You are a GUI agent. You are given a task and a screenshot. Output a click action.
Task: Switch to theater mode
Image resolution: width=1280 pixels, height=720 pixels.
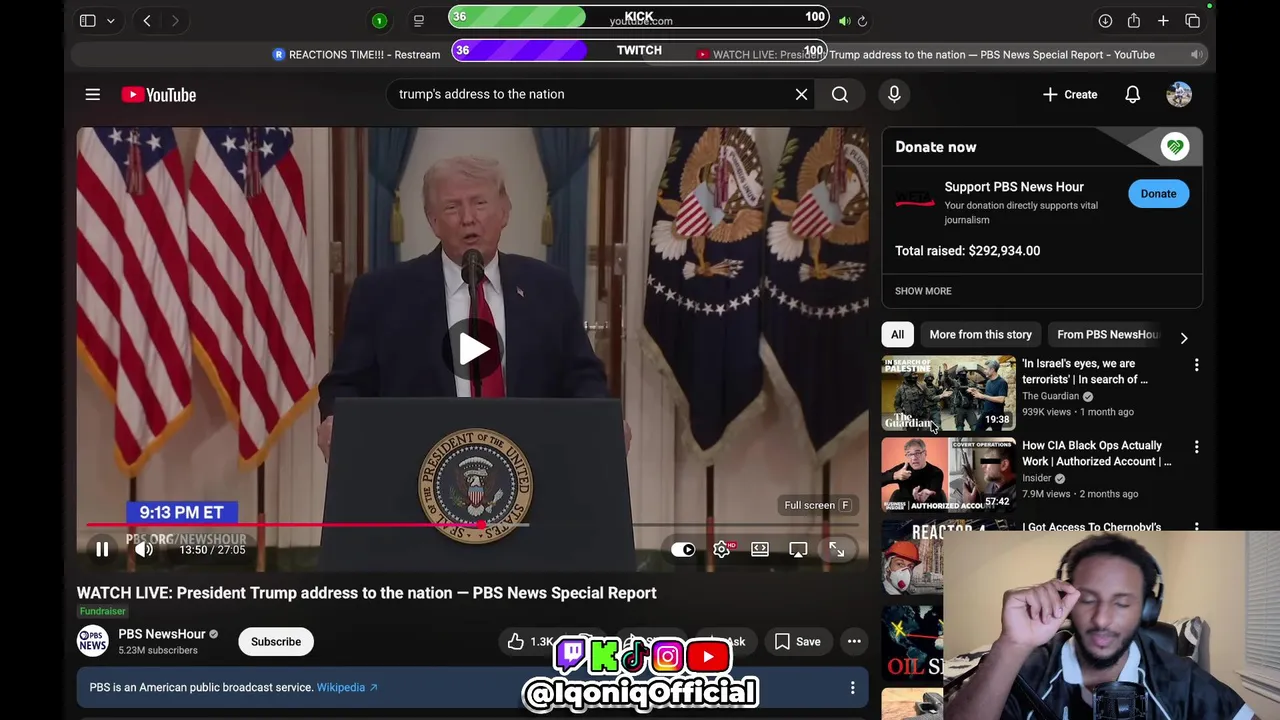point(760,549)
